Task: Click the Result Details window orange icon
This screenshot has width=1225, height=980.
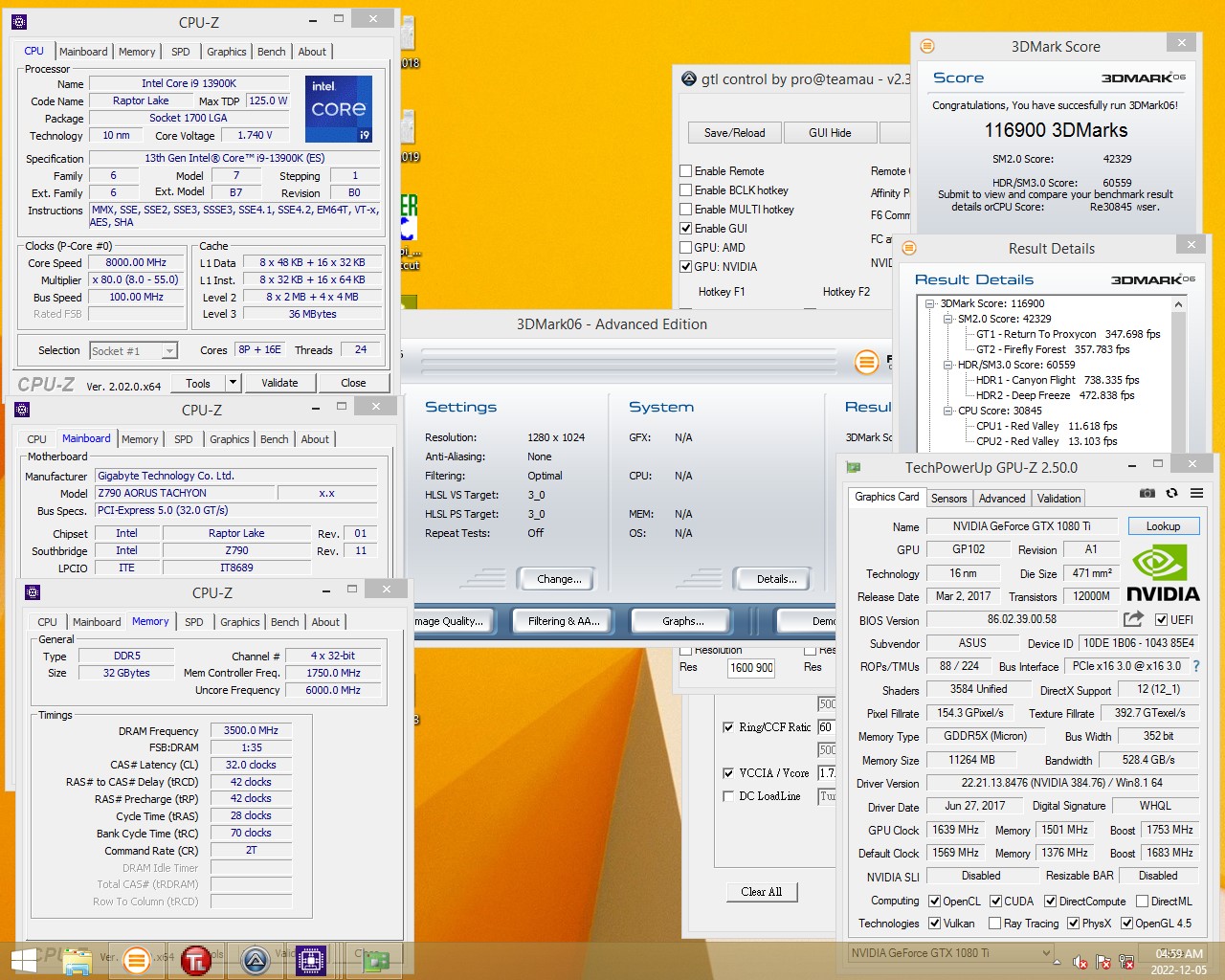Action: (x=909, y=248)
